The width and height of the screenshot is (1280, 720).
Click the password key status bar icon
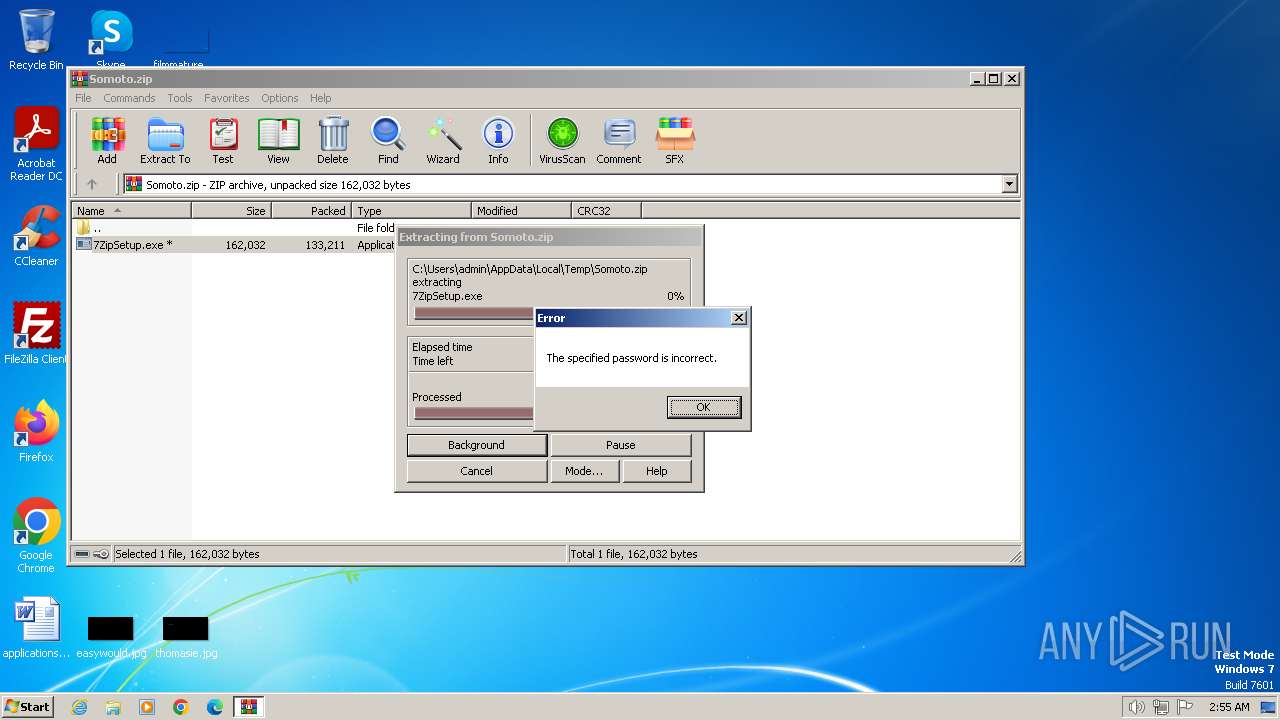tap(101, 554)
